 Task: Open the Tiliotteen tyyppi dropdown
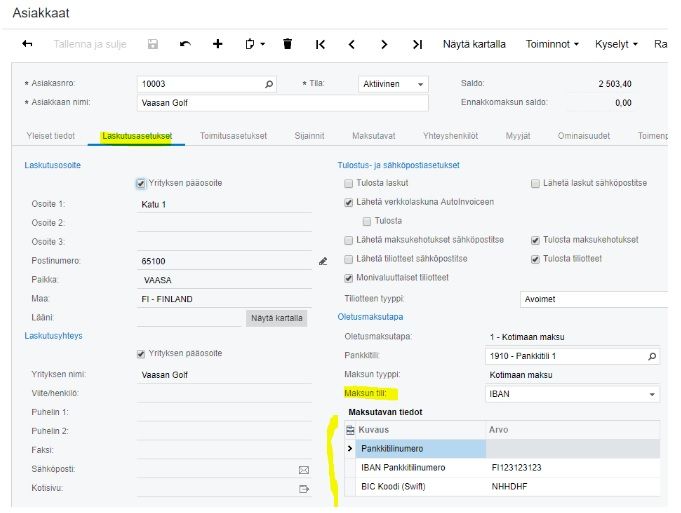[594, 299]
